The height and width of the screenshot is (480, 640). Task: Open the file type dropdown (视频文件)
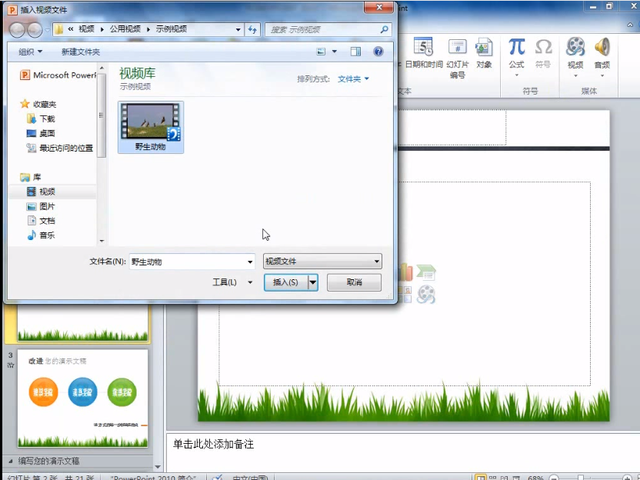click(x=321, y=261)
